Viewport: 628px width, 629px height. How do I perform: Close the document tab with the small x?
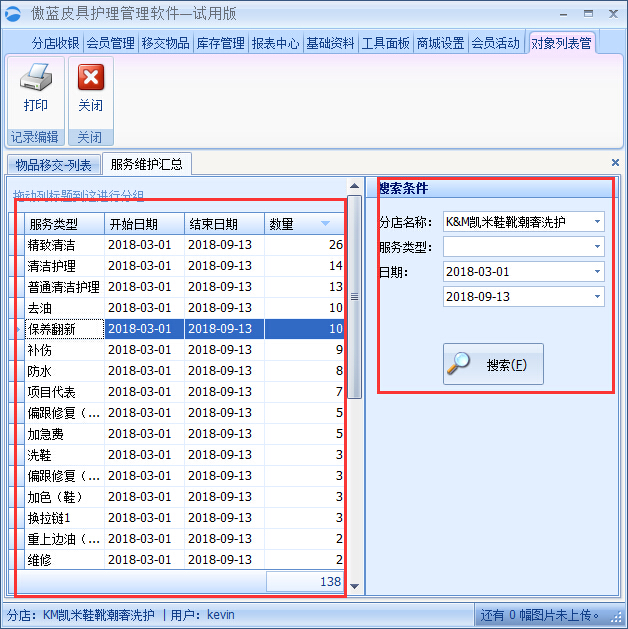pyautogui.click(x=615, y=162)
